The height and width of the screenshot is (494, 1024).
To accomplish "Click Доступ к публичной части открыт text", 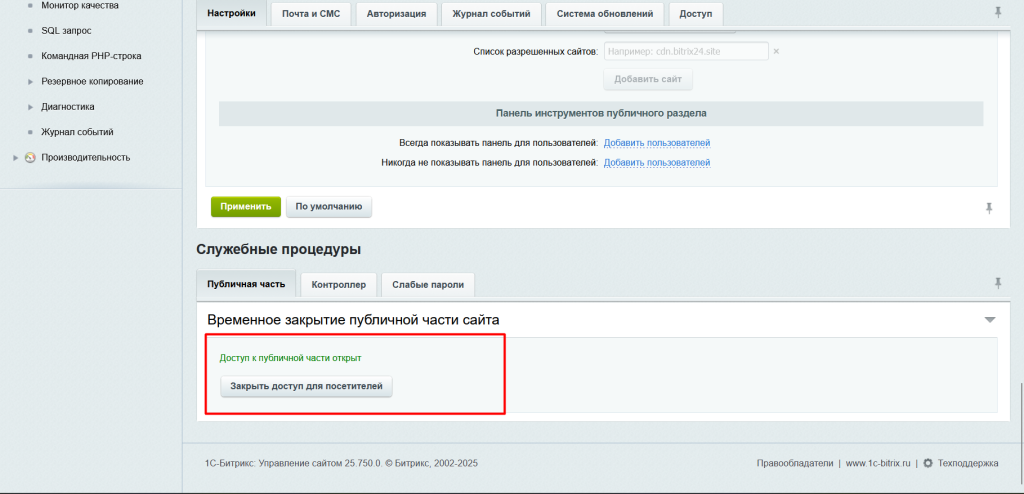I will click(291, 358).
